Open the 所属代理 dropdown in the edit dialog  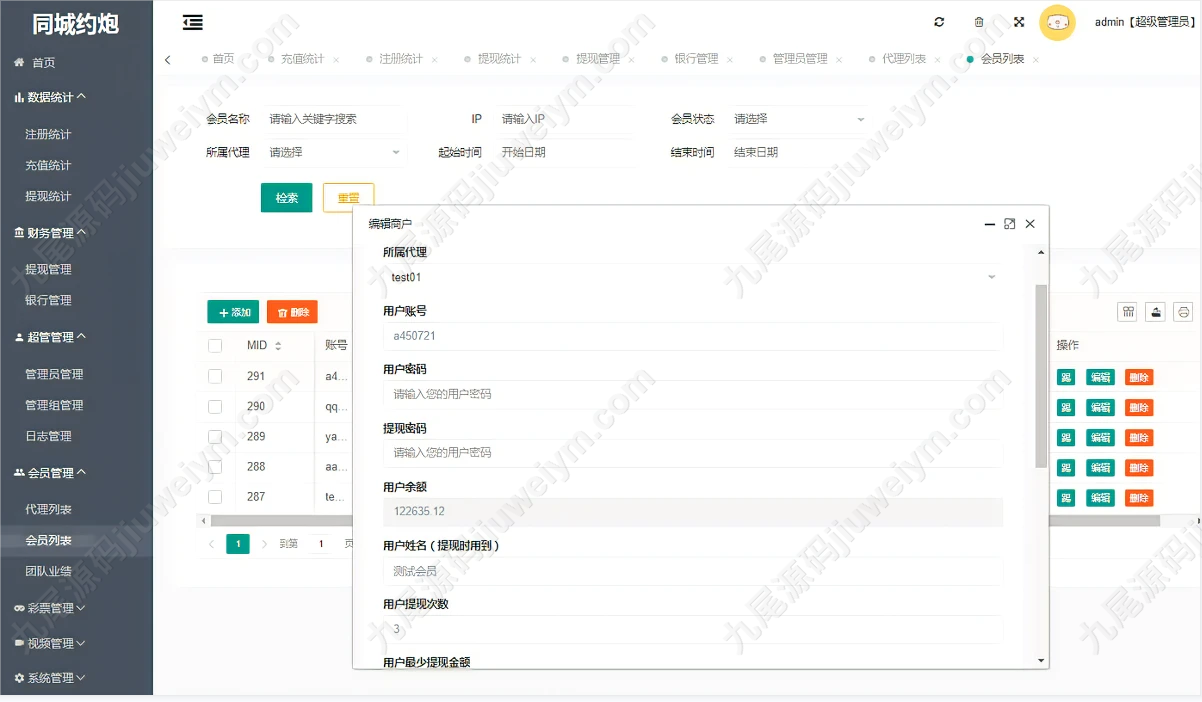click(692, 277)
